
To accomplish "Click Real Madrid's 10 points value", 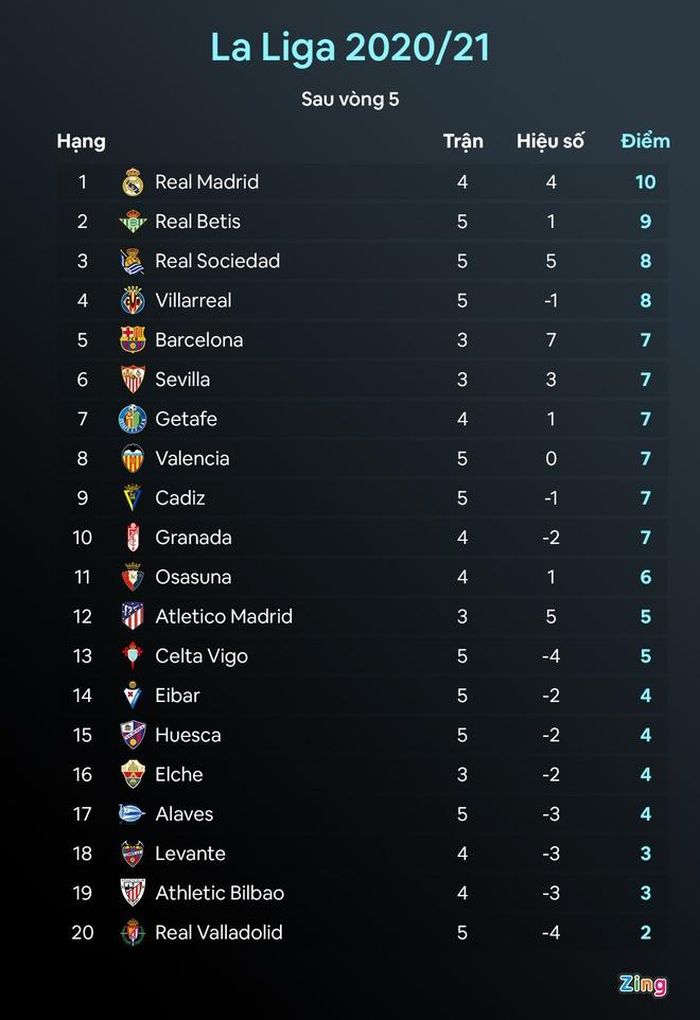I will (645, 182).
